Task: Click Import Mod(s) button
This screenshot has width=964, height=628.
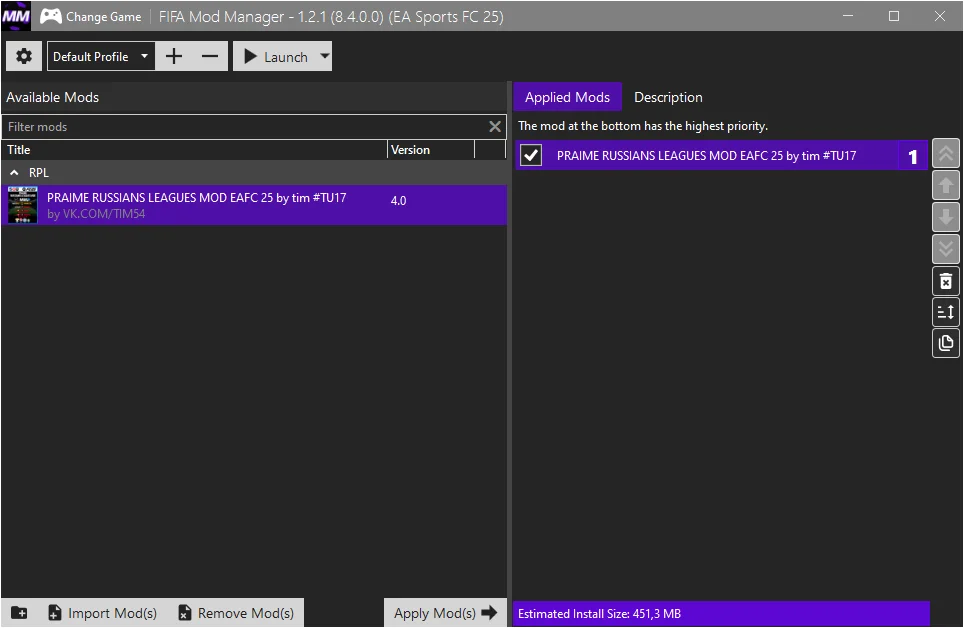Action: (103, 613)
